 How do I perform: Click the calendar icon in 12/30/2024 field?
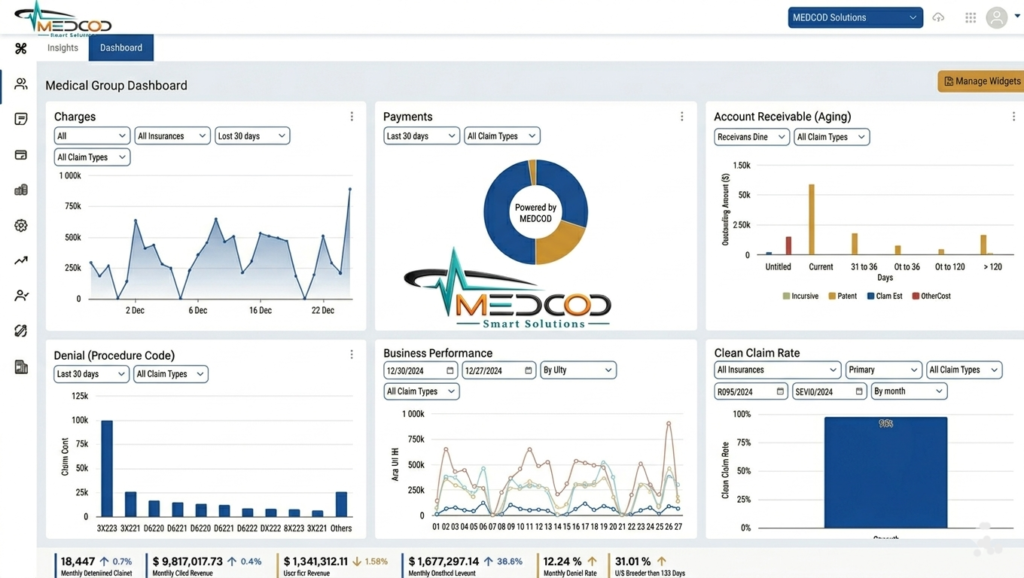pyautogui.click(x=450, y=370)
